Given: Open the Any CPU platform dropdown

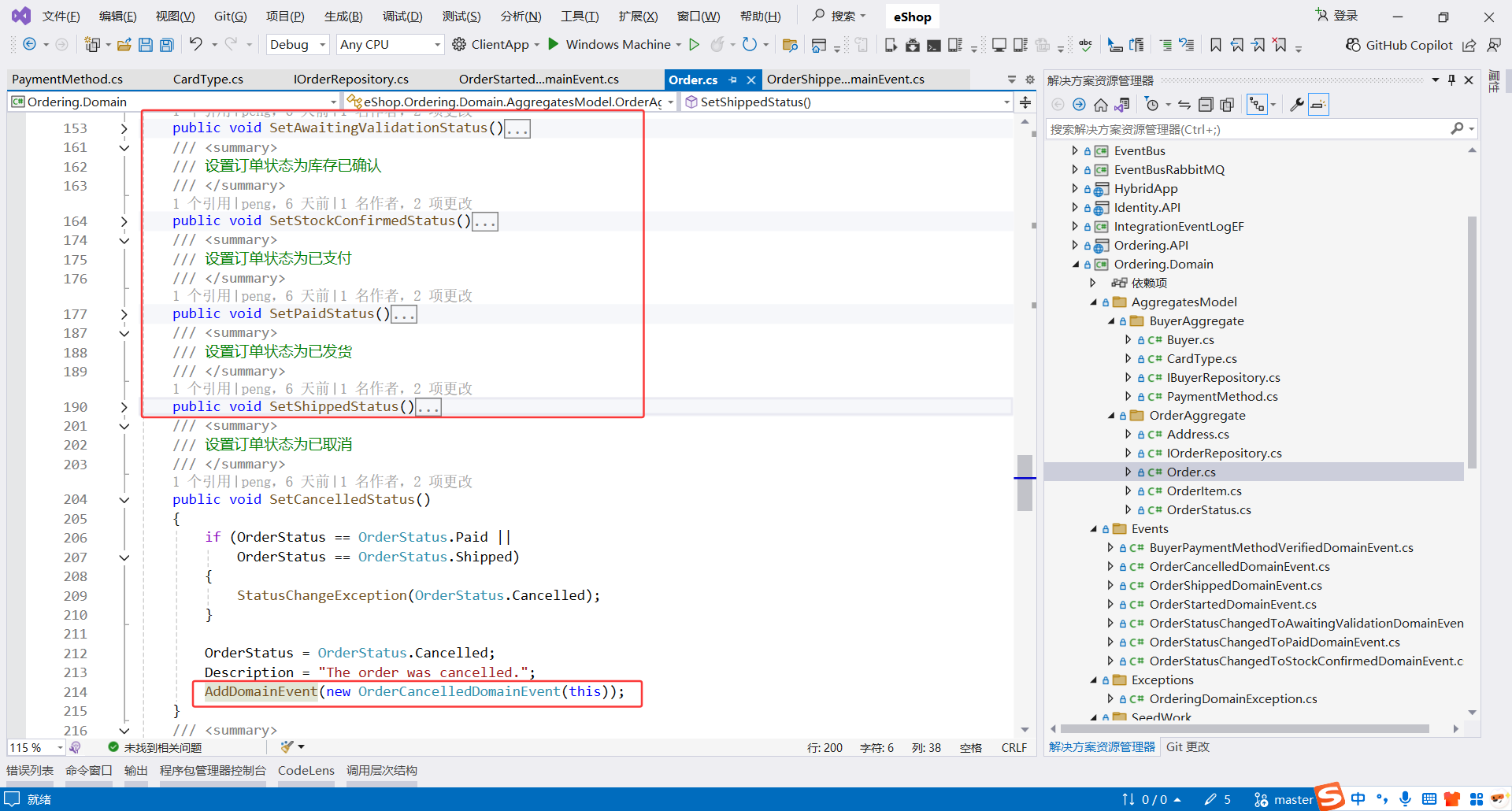Looking at the screenshot, I should 390,45.
